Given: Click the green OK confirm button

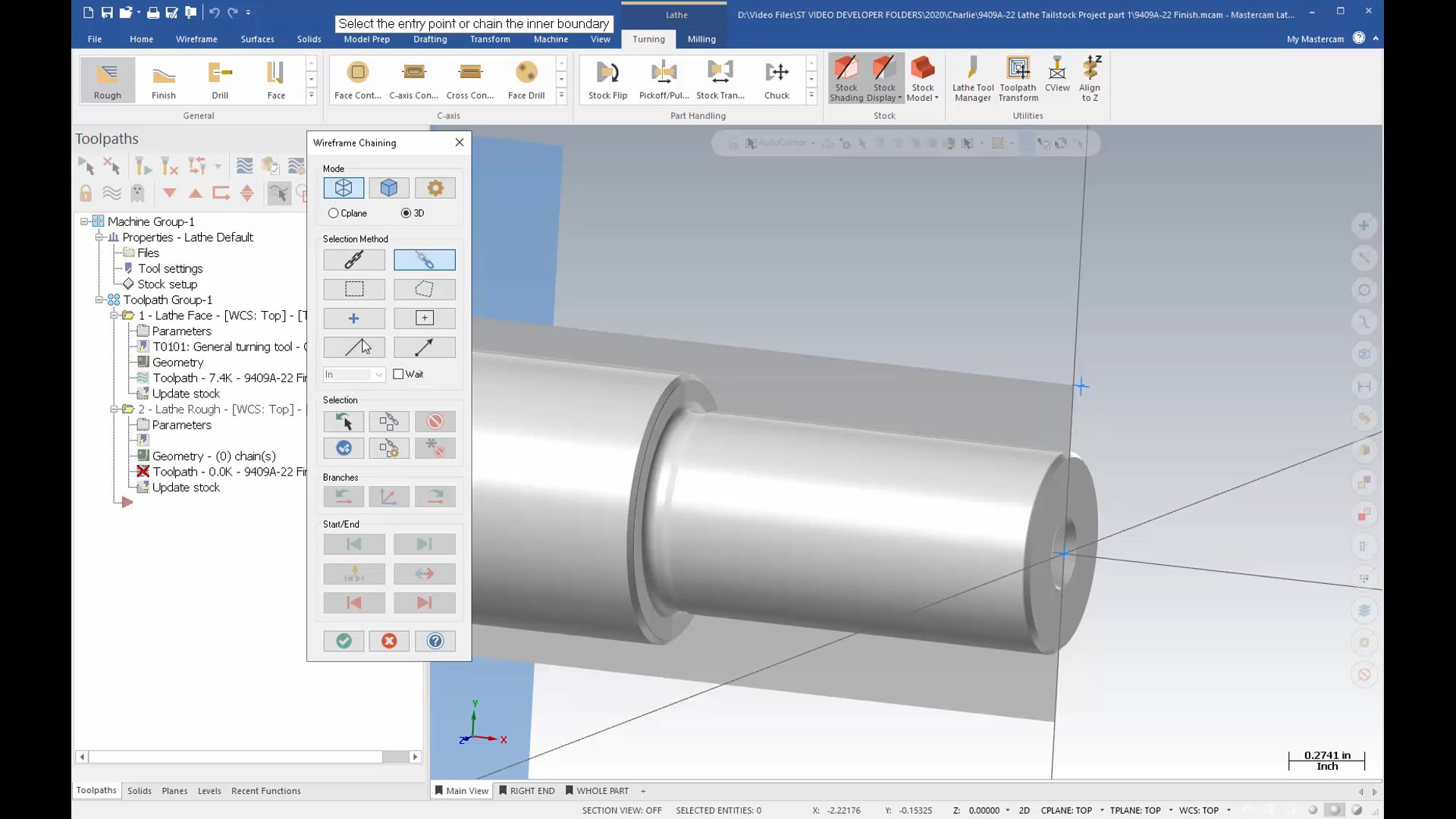Looking at the screenshot, I should (x=344, y=641).
